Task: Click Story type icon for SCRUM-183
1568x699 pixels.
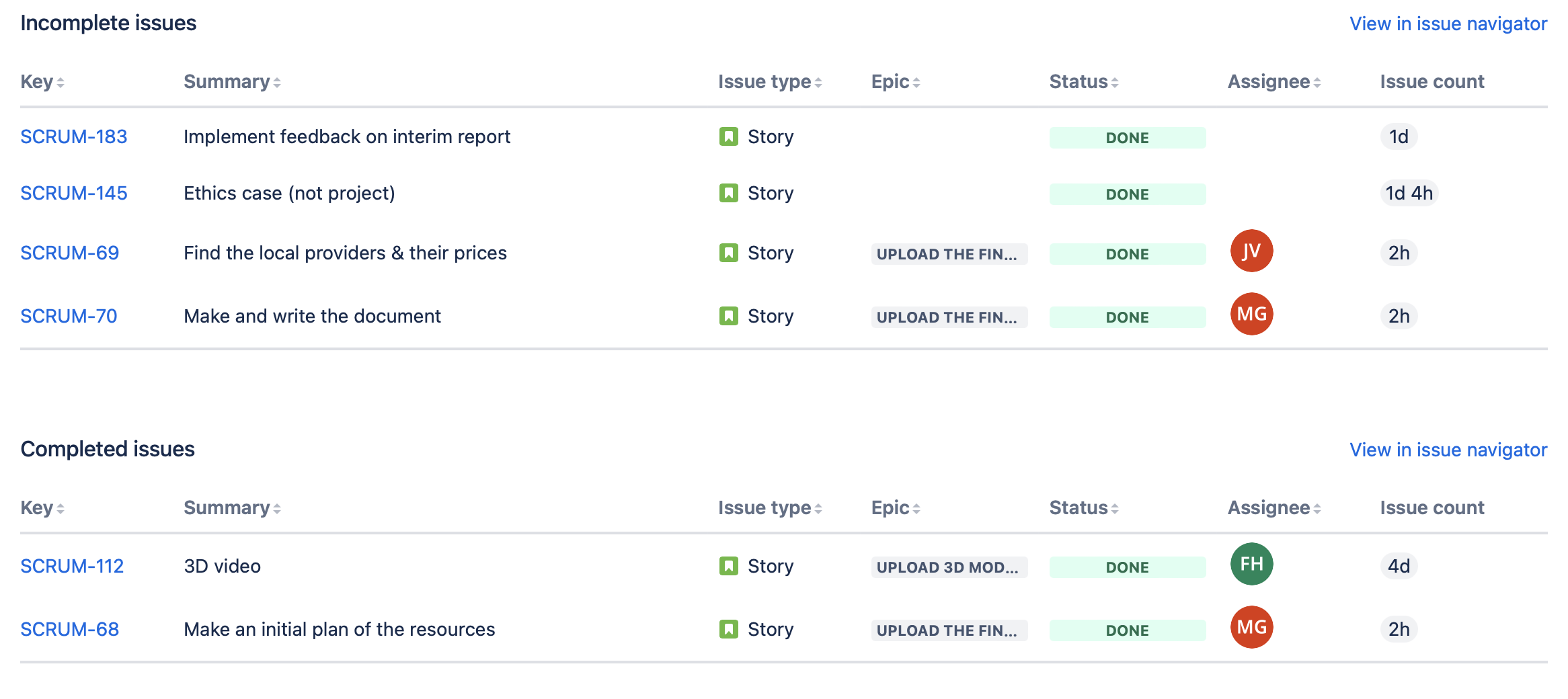Action: tap(728, 136)
